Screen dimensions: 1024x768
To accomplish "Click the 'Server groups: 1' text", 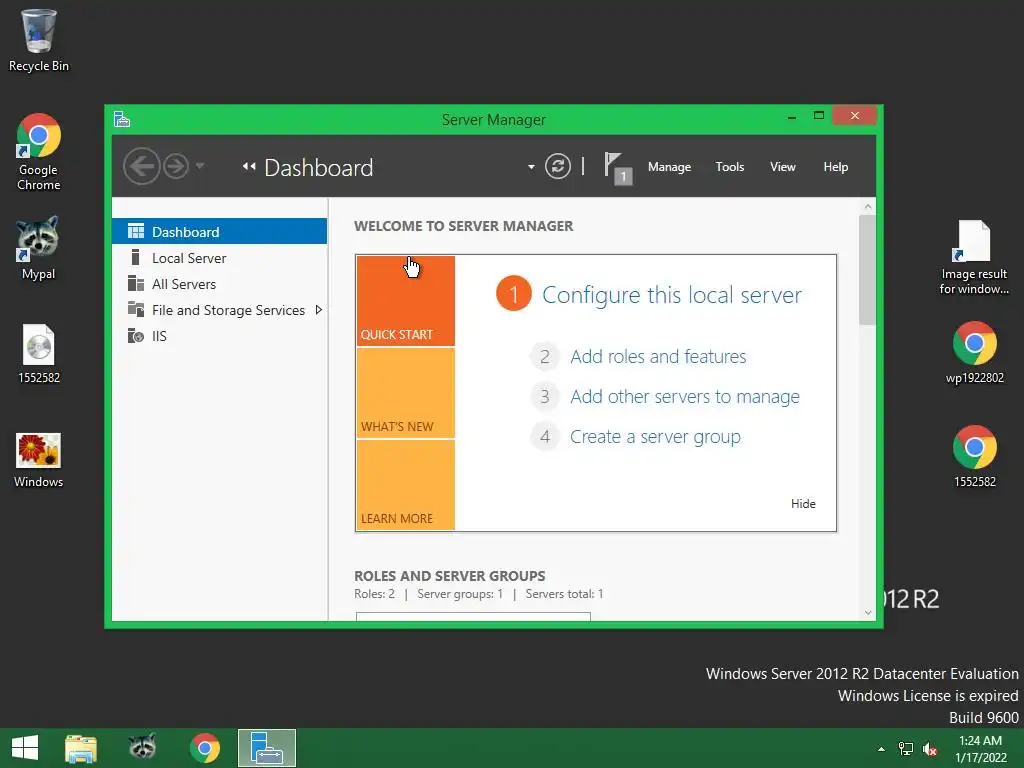I will 460,594.
